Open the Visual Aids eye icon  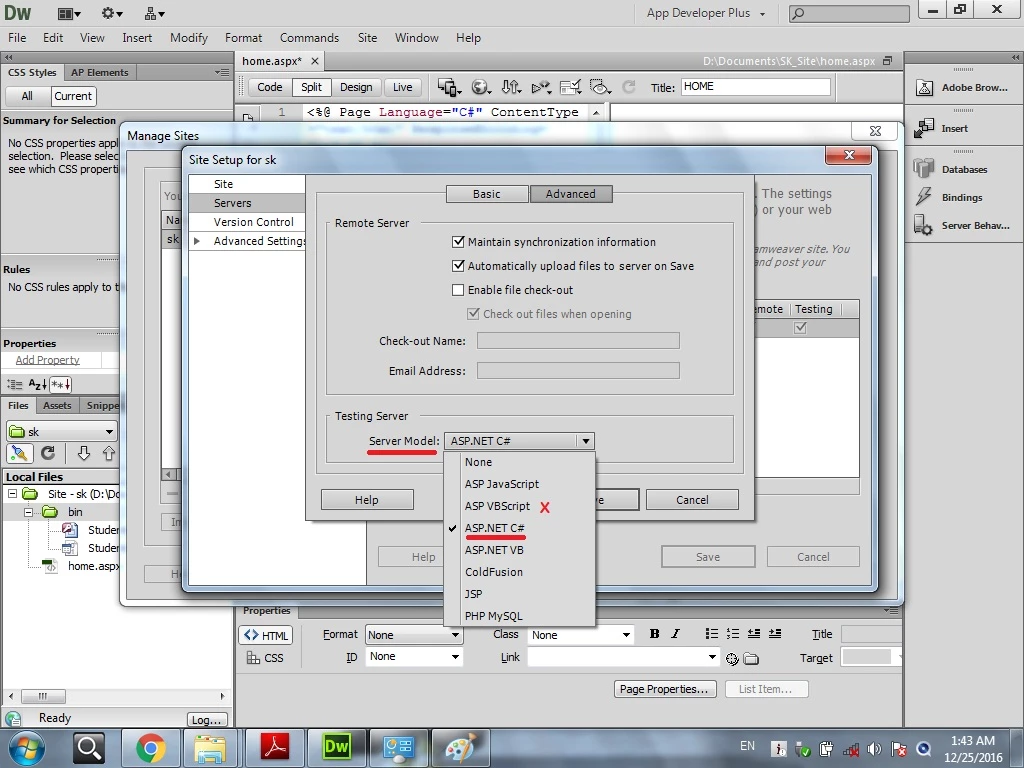pyautogui.click(x=600, y=87)
